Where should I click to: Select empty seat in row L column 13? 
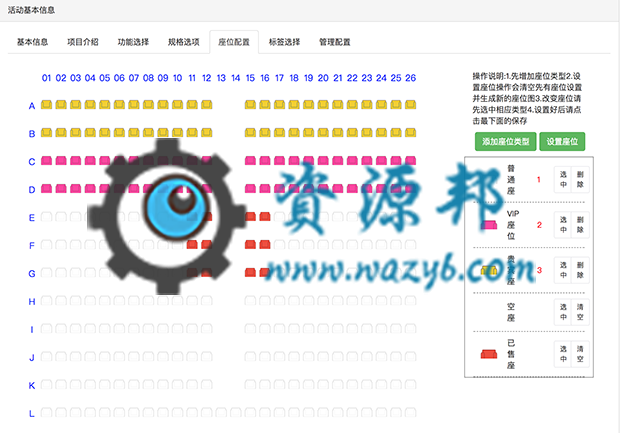(x=221, y=412)
